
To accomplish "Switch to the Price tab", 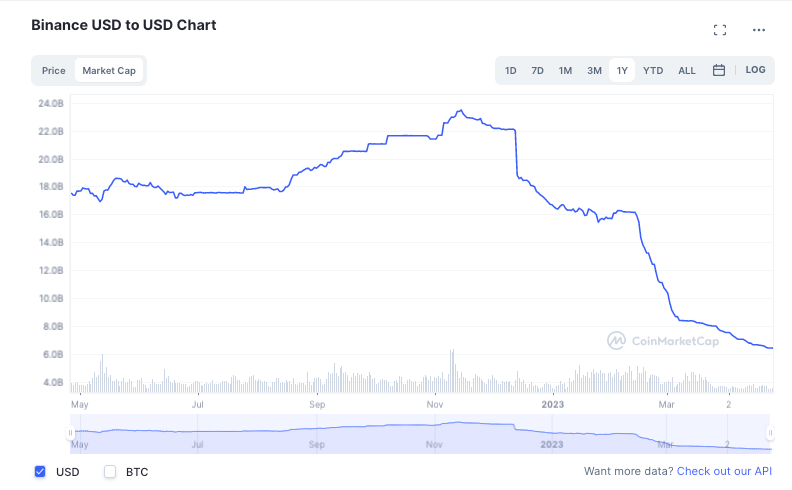I will tap(54, 71).
